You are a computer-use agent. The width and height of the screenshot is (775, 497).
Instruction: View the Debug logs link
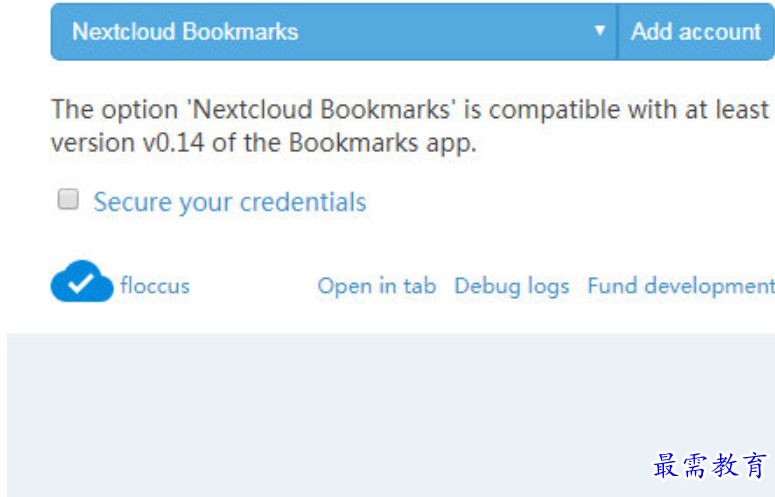point(512,287)
